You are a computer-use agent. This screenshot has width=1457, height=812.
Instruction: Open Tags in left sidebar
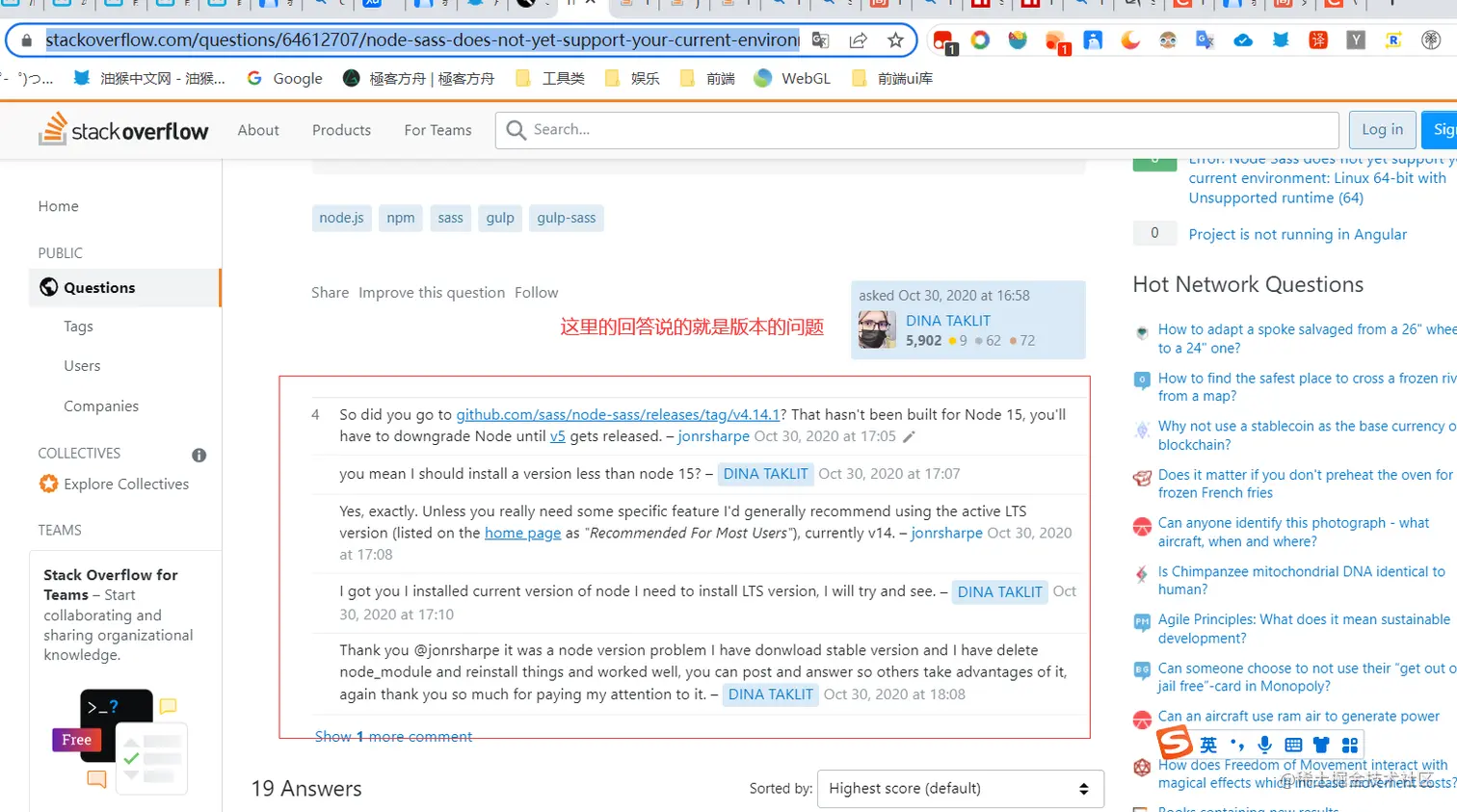pyautogui.click(x=78, y=327)
